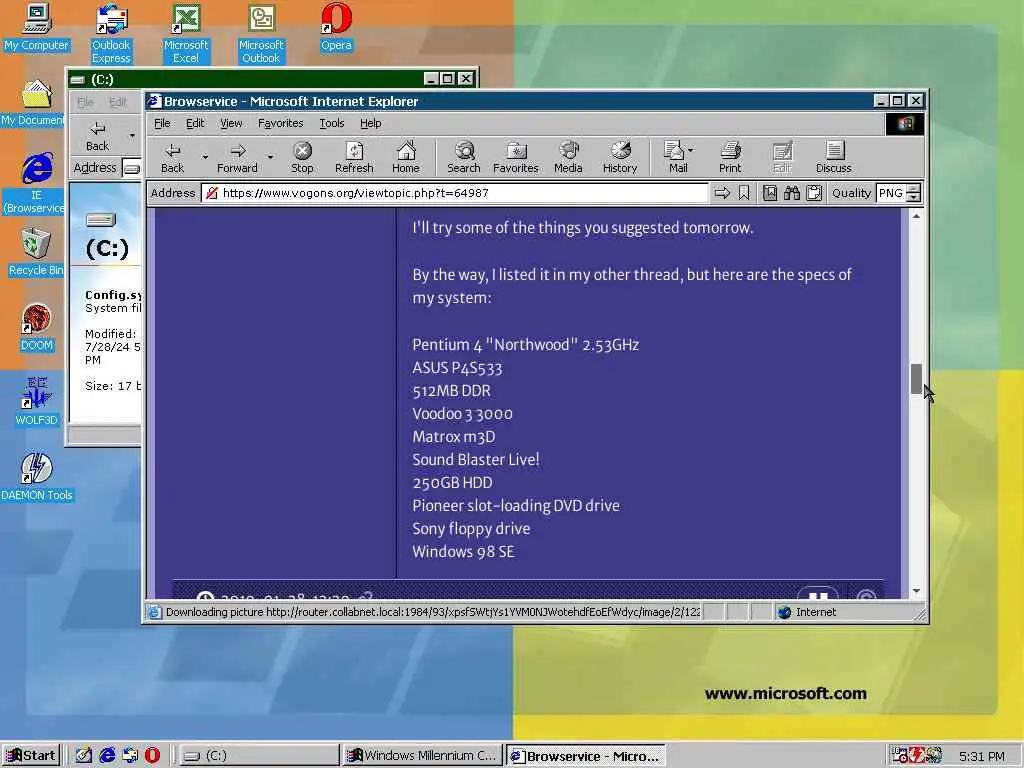Image resolution: width=1024 pixels, height=768 pixels.
Task: Go to the Home page
Action: (x=406, y=157)
